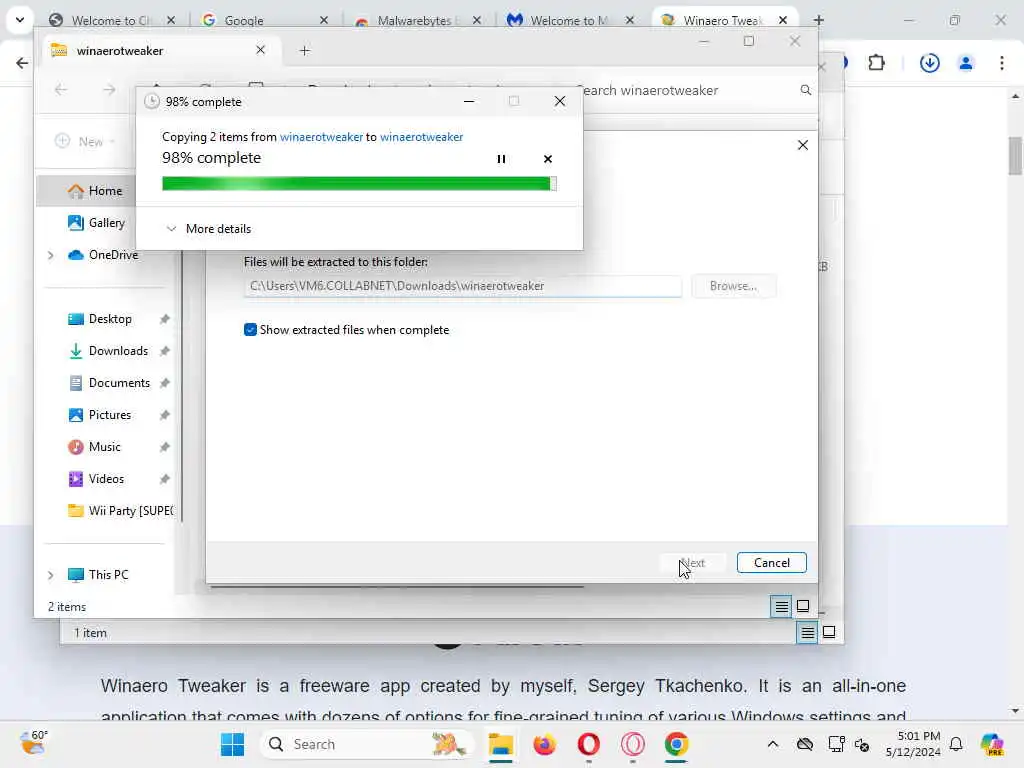The height and width of the screenshot is (768, 1024).
Task: Go back in Chrome browser
Action: (22, 63)
